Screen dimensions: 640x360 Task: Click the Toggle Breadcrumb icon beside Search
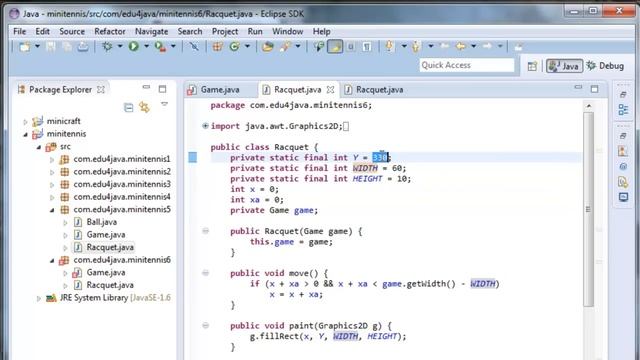(x=319, y=47)
